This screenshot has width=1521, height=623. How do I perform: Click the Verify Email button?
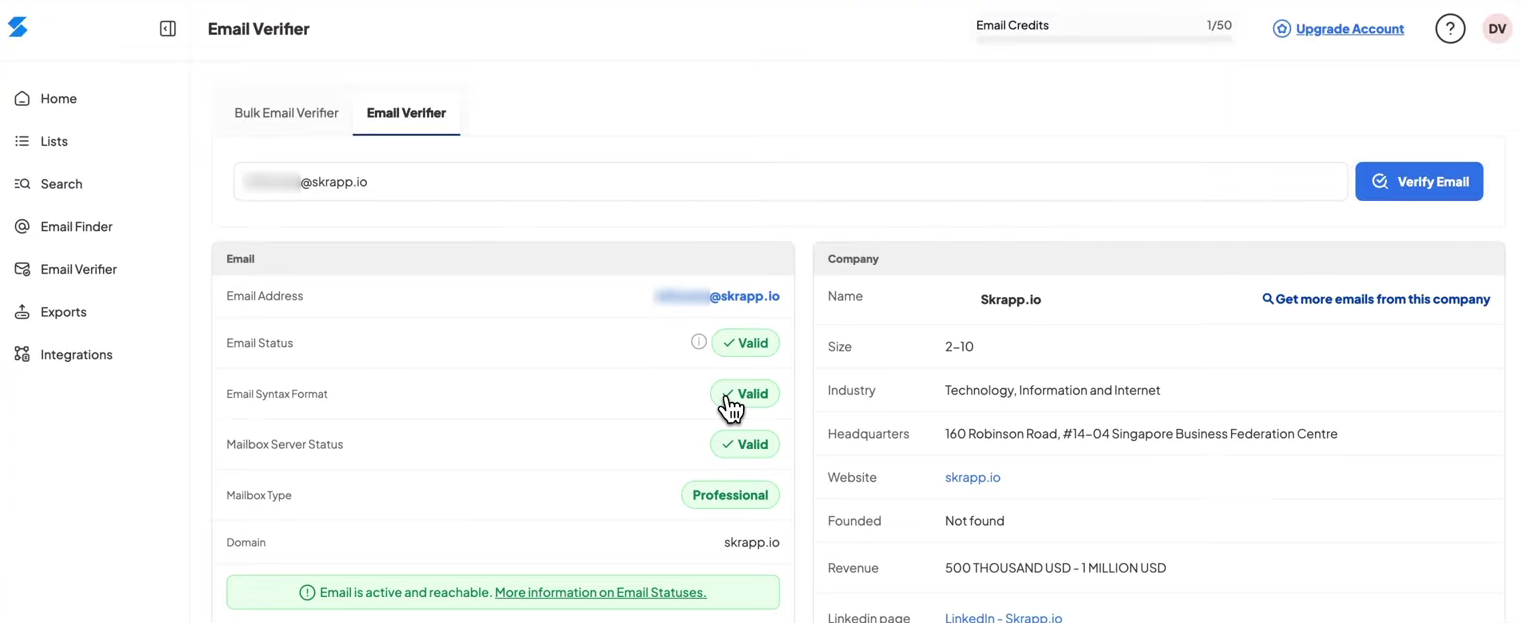click(x=1419, y=181)
